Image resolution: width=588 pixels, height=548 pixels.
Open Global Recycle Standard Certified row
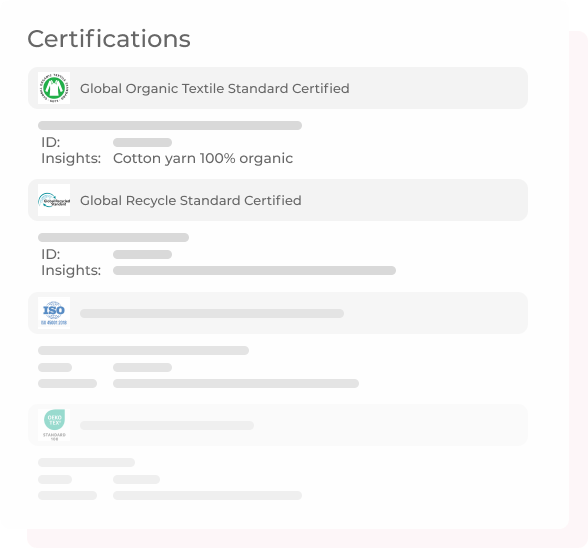point(278,200)
